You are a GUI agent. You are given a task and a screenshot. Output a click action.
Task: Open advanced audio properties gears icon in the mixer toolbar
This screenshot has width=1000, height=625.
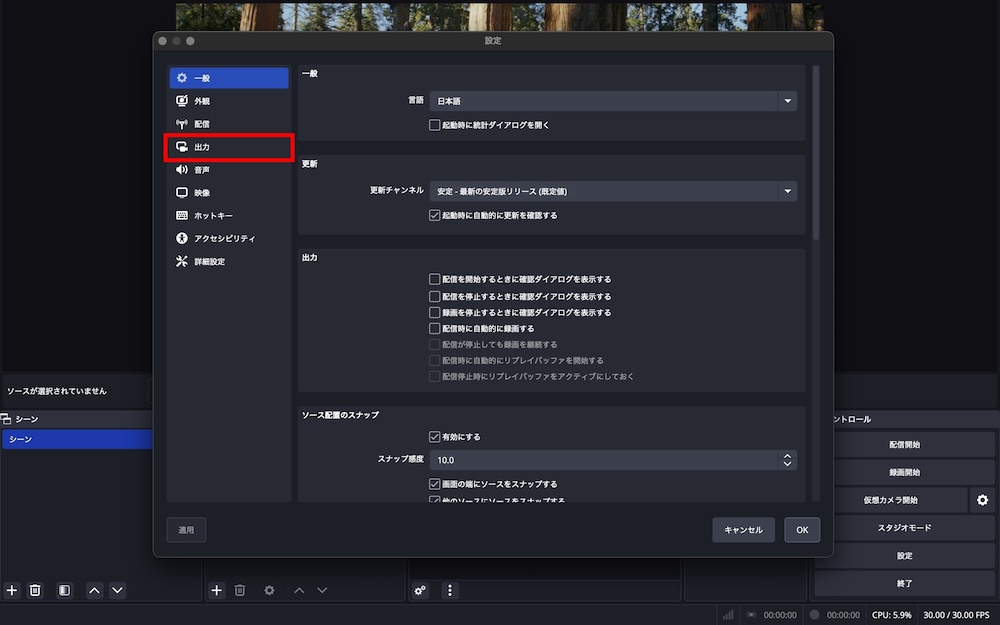pyautogui.click(x=420, y=590)
